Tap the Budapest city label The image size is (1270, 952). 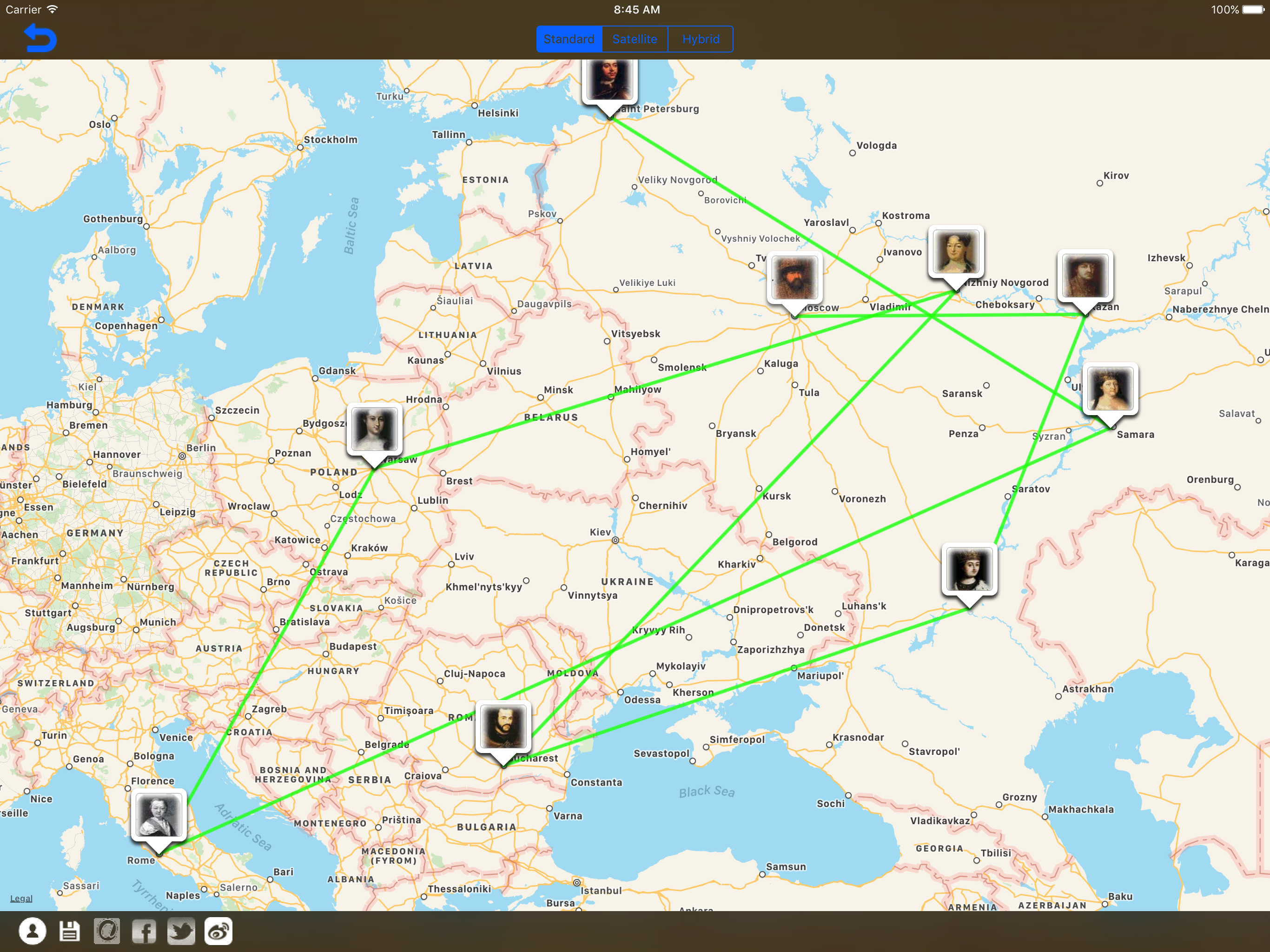click(353, 647)
